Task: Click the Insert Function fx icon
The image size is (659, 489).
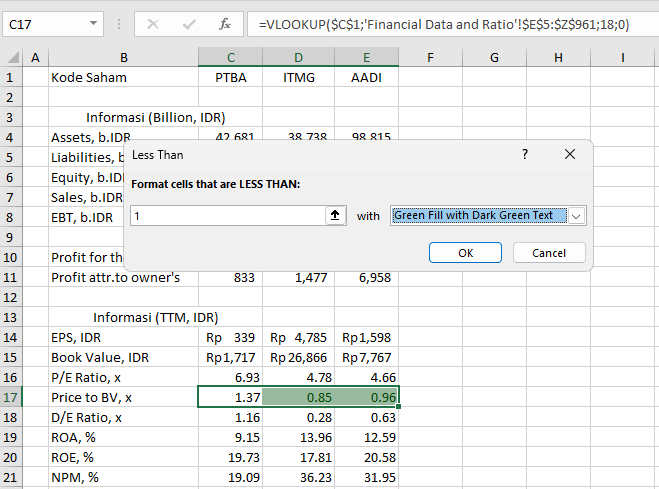Action: pyautogui.click(x=225, y=23)
